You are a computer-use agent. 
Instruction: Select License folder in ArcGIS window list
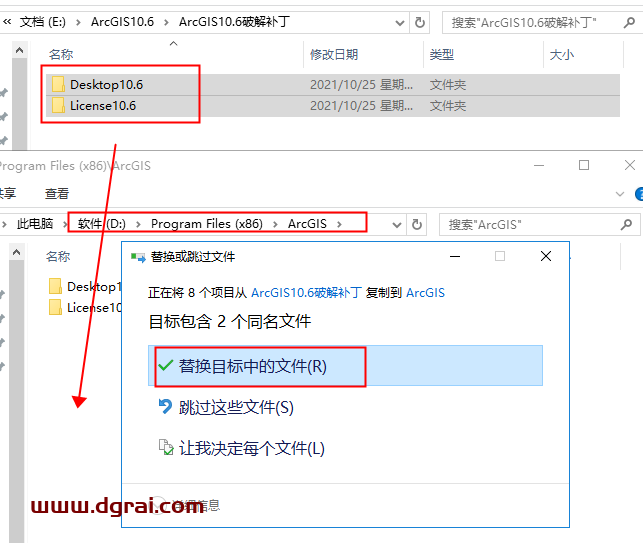coord(85,307)
